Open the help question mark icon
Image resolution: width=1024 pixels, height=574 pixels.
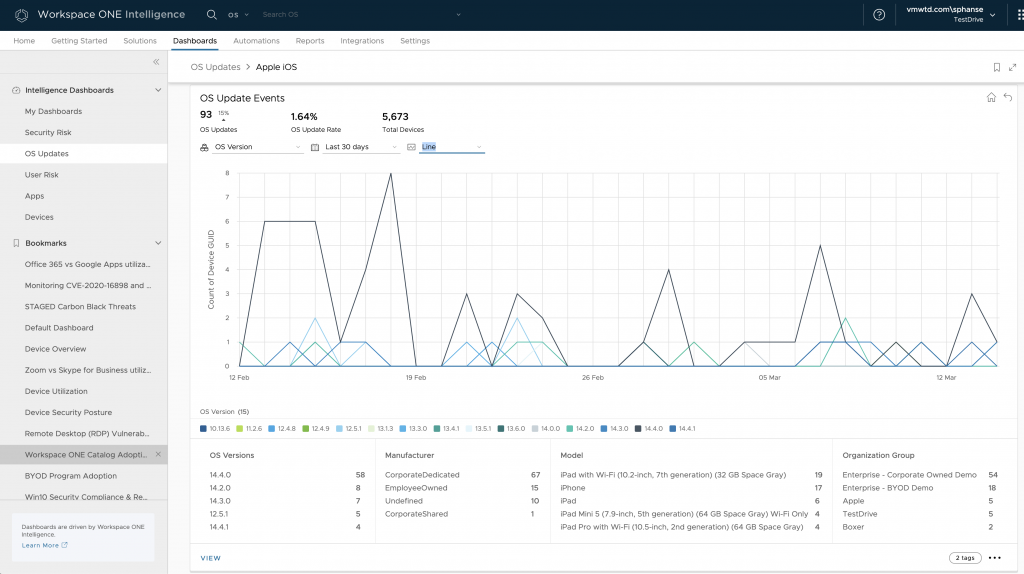coord(879,15)
